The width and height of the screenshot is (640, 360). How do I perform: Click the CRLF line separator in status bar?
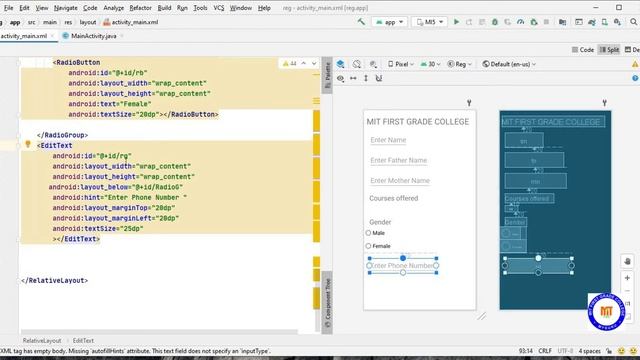pyautogui.click(x=545, y=351)
